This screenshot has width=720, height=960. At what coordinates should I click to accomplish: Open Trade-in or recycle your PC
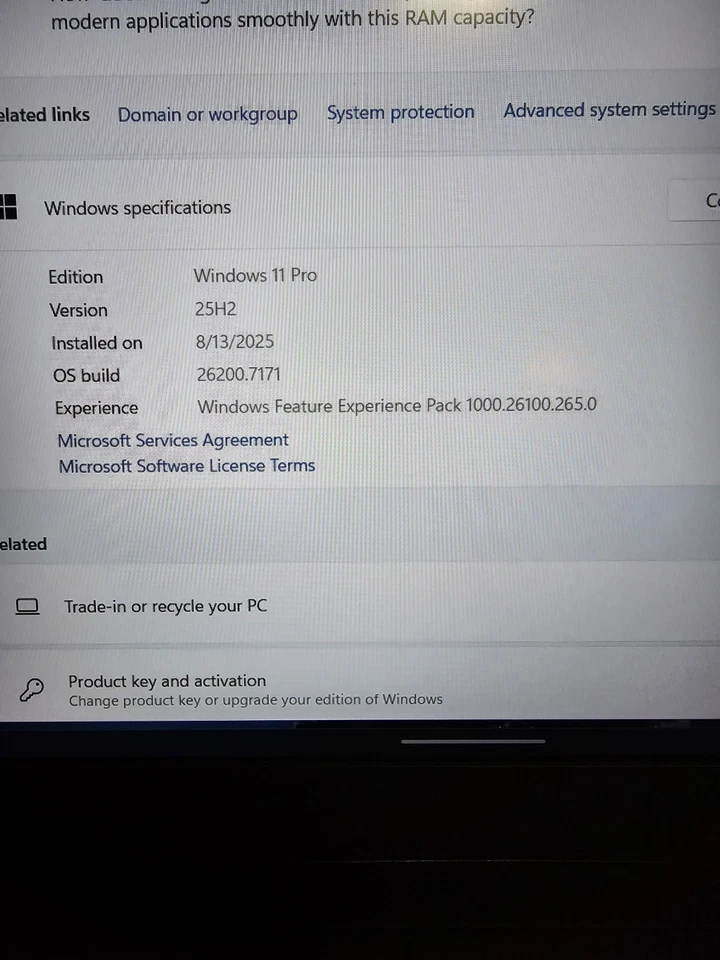tap(360, 606)
